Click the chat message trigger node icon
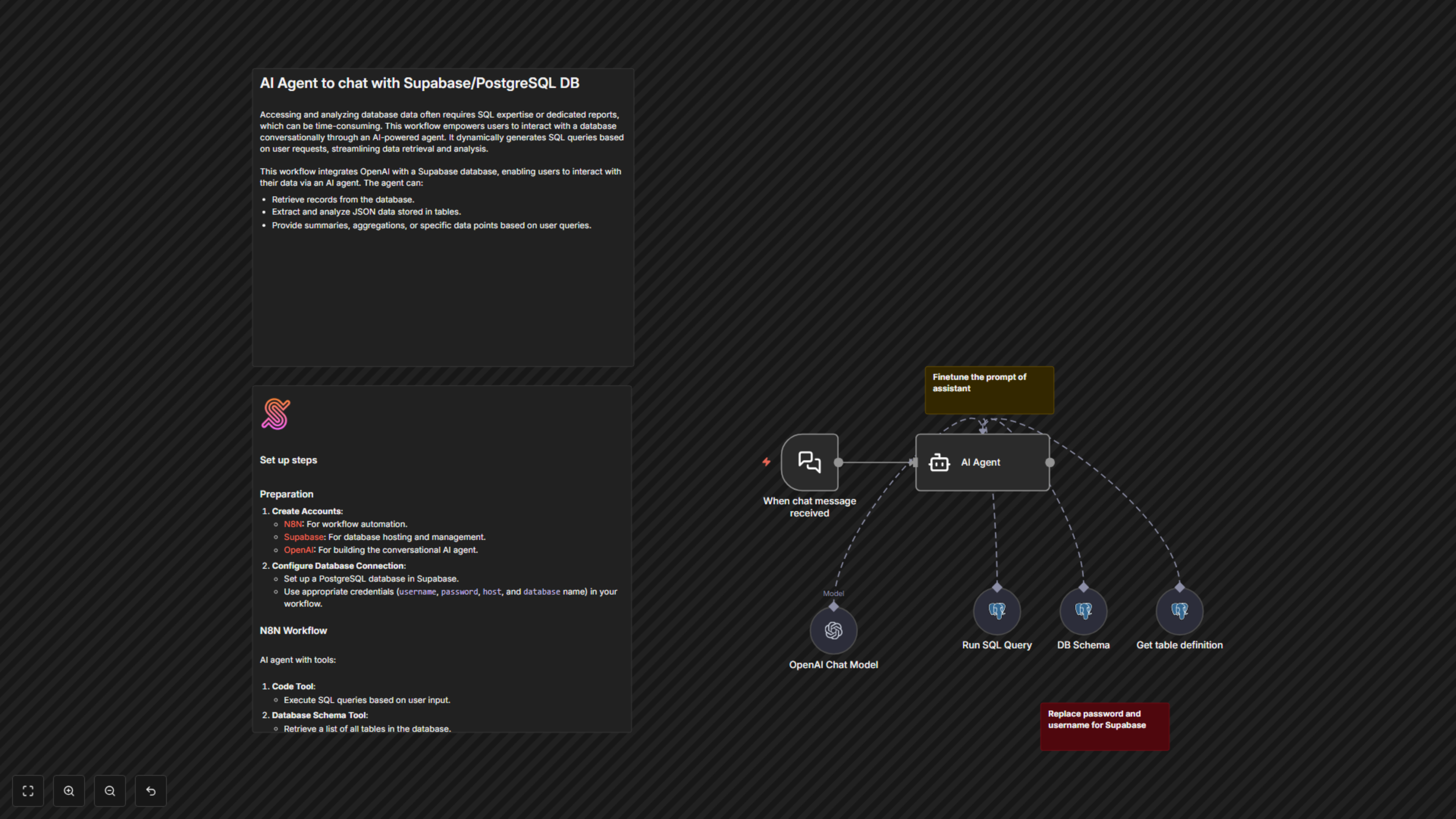 (810, 462)
